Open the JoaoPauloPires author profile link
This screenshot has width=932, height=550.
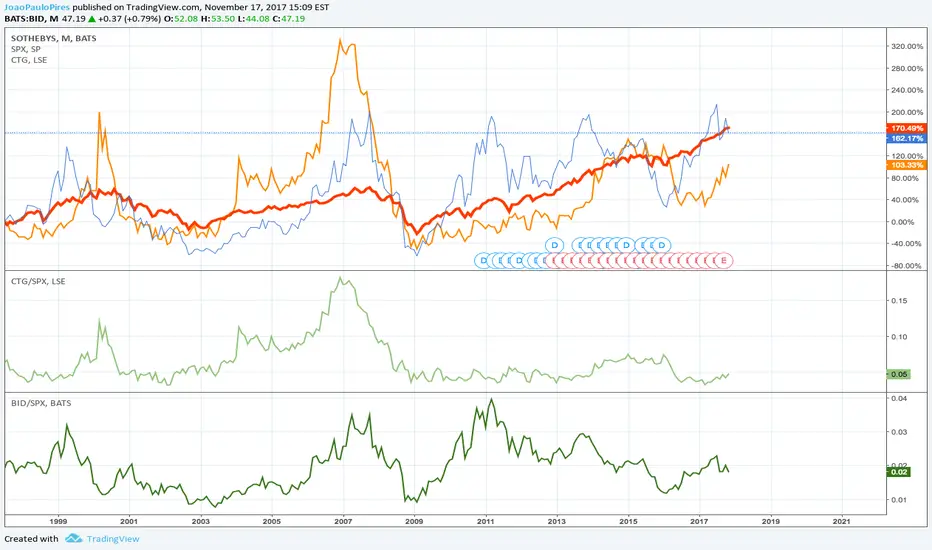click(37, 7)
